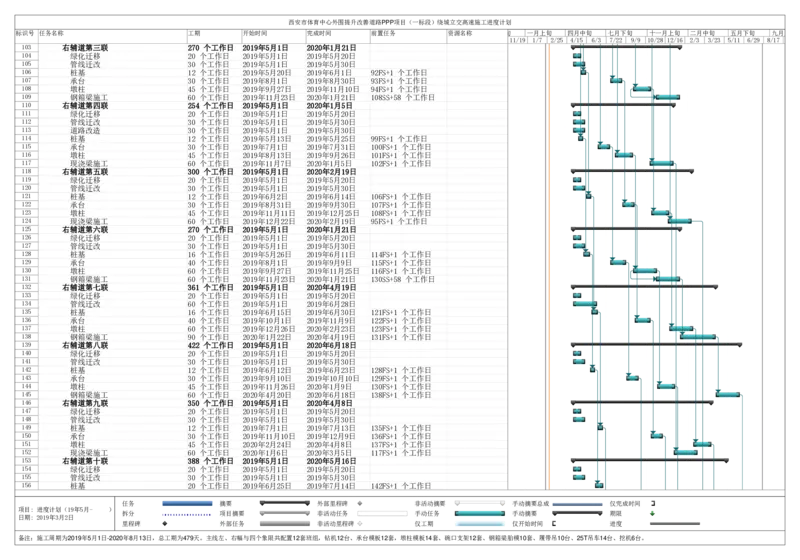Click the 项目摘要 legend bar sample
The height and width of the screenshot is (560, 800).
(x=284, y=513)
